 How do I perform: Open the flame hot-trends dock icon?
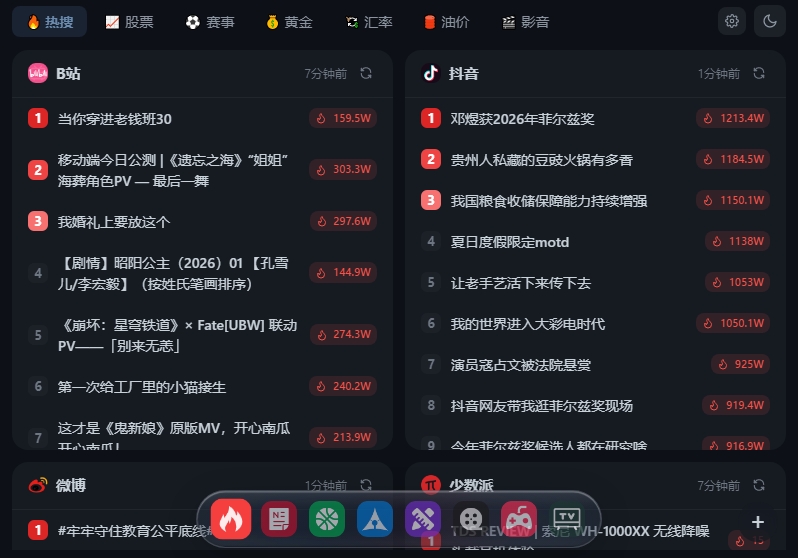[x=231, y=519]
